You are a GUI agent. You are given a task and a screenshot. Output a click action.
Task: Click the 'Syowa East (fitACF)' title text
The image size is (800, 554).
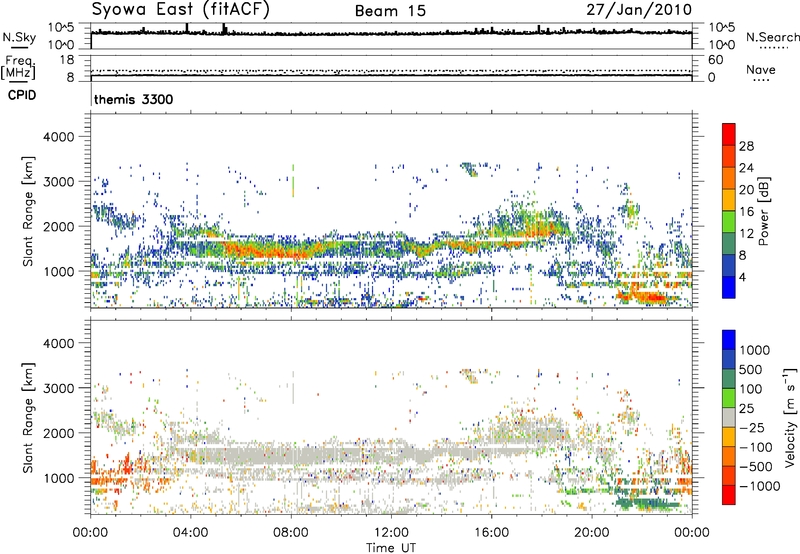click(180, 9)
